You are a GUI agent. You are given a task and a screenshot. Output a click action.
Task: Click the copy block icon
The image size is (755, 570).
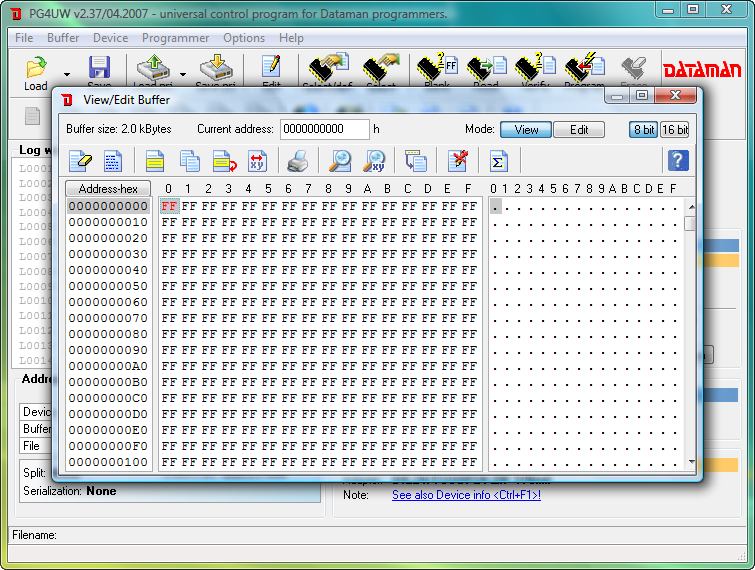click(x=189, y=161)
